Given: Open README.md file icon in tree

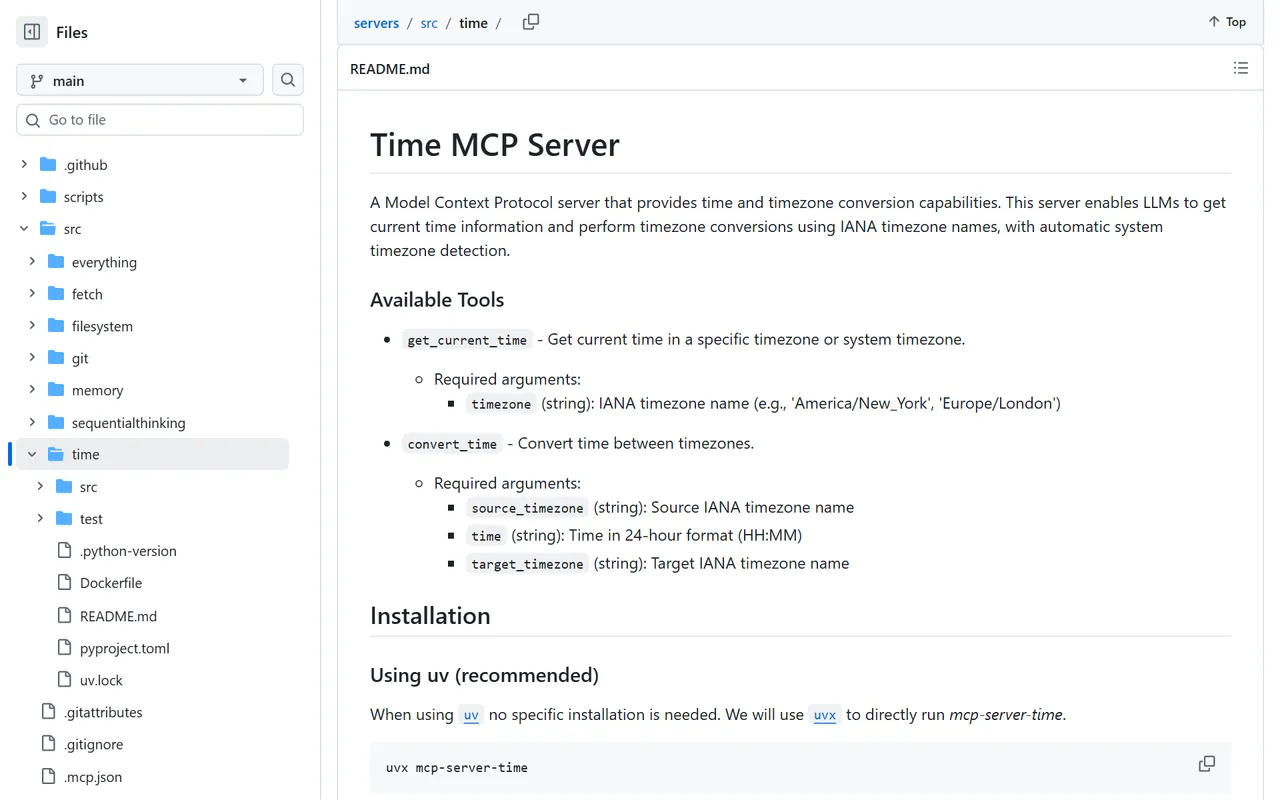Looking at the screenshot, I should [64, 615].
